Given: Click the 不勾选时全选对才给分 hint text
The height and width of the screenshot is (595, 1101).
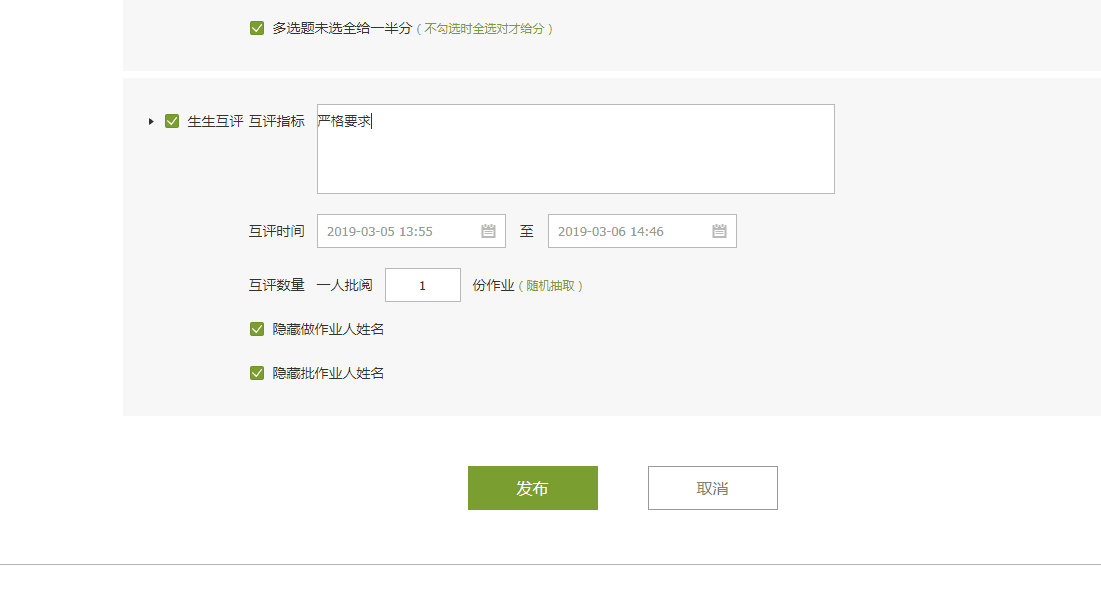Looking at the screenshot, I should 485,29.
